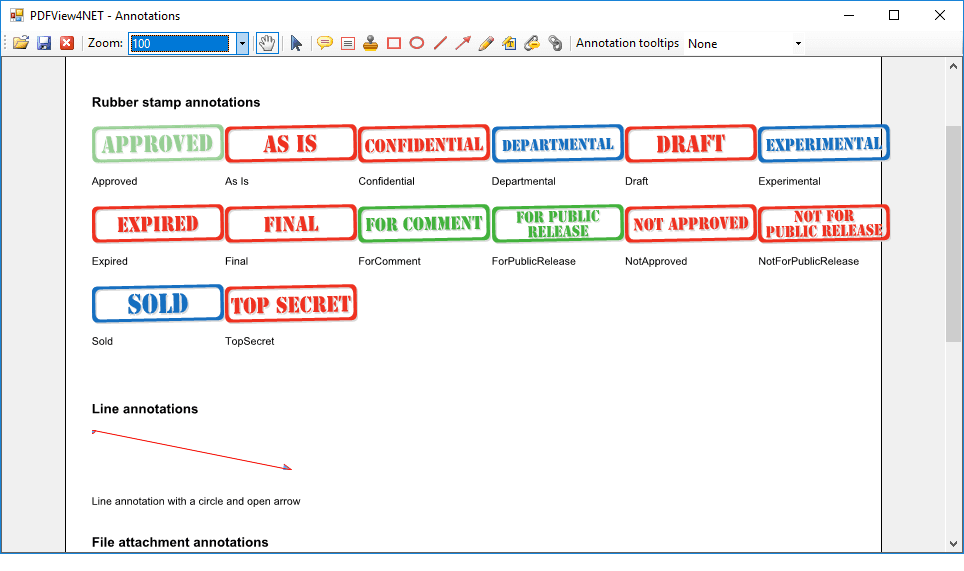
Task: Click the AS IS red stamp
Action: [291, 144]
